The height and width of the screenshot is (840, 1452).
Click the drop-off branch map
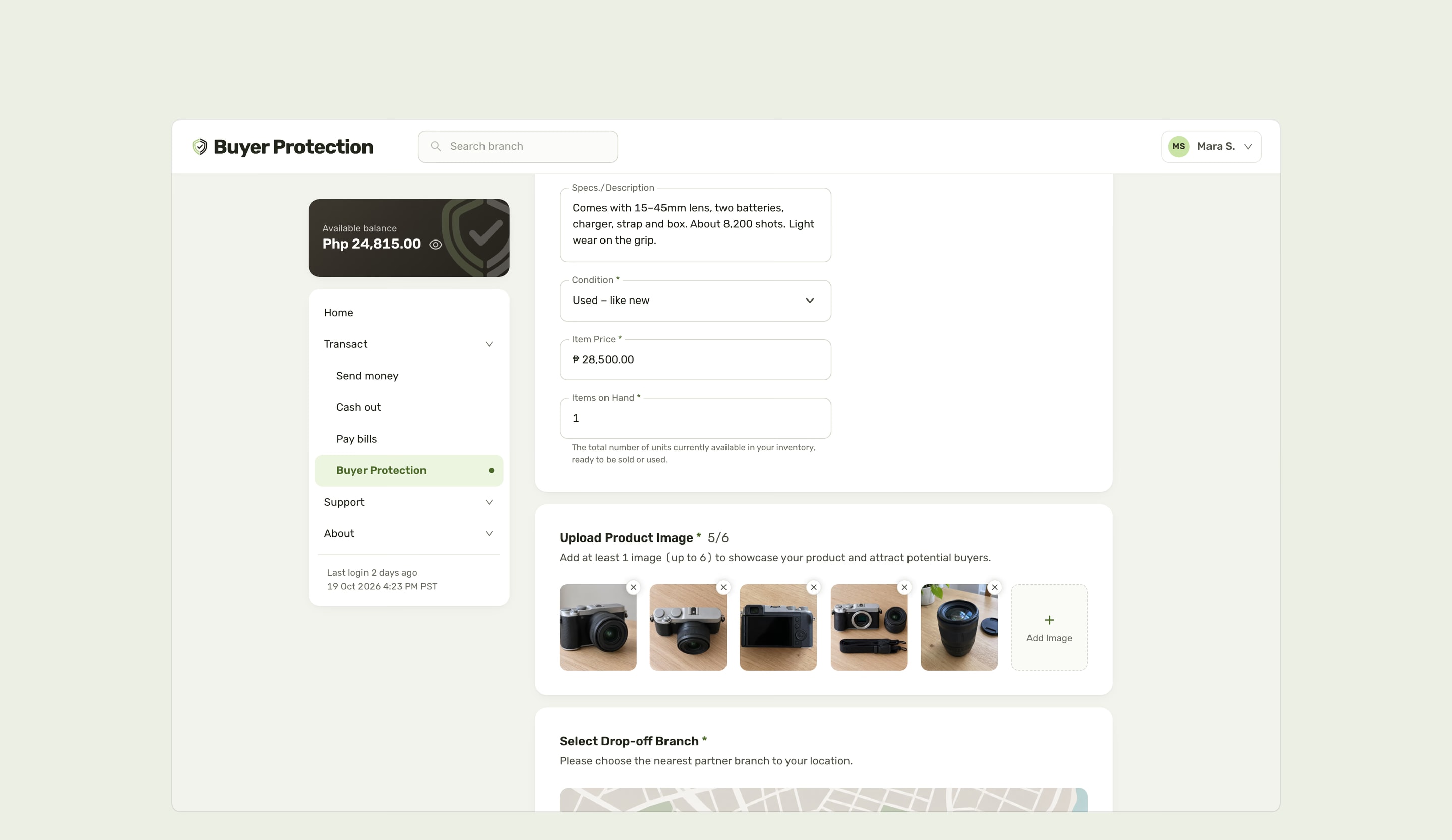(823, 800)
